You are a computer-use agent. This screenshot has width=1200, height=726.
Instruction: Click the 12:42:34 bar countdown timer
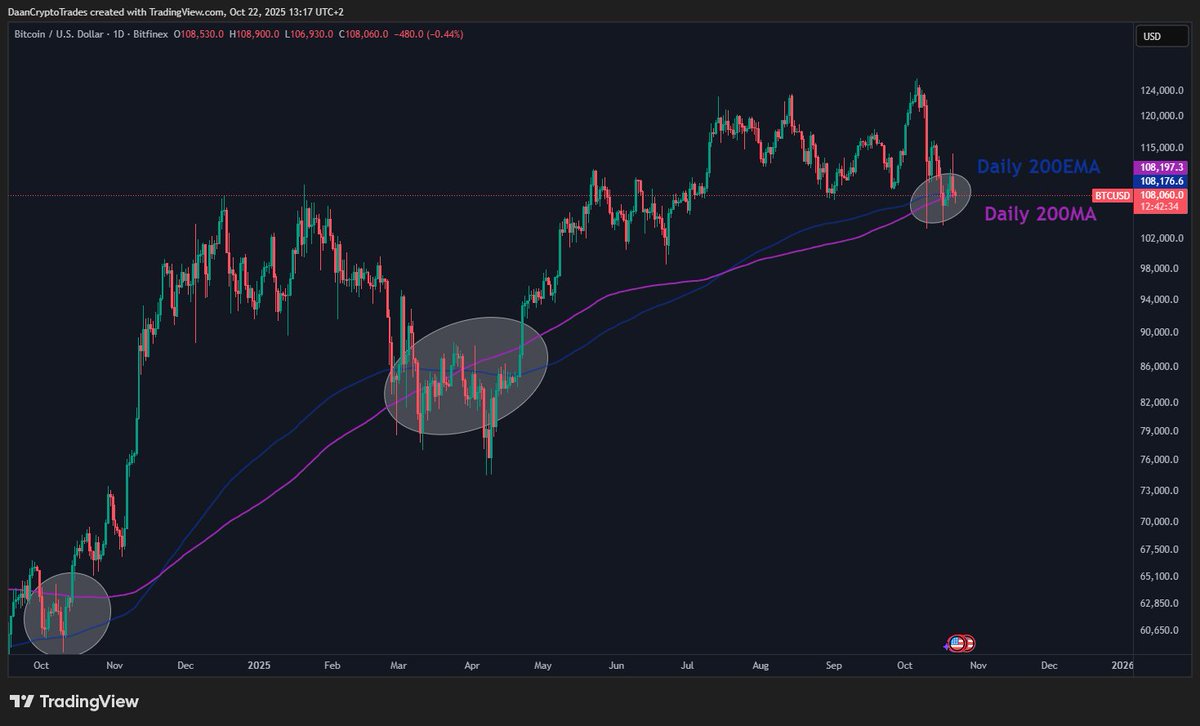pyautogui.click(x=1161, y=207)
